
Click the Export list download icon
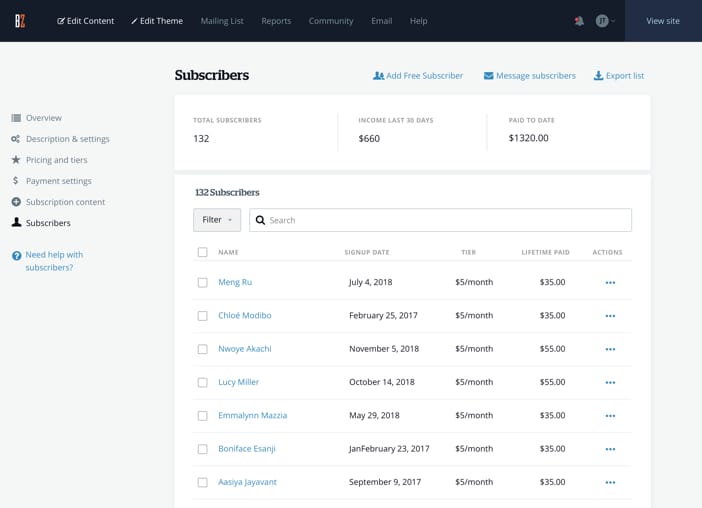(598, 76)
